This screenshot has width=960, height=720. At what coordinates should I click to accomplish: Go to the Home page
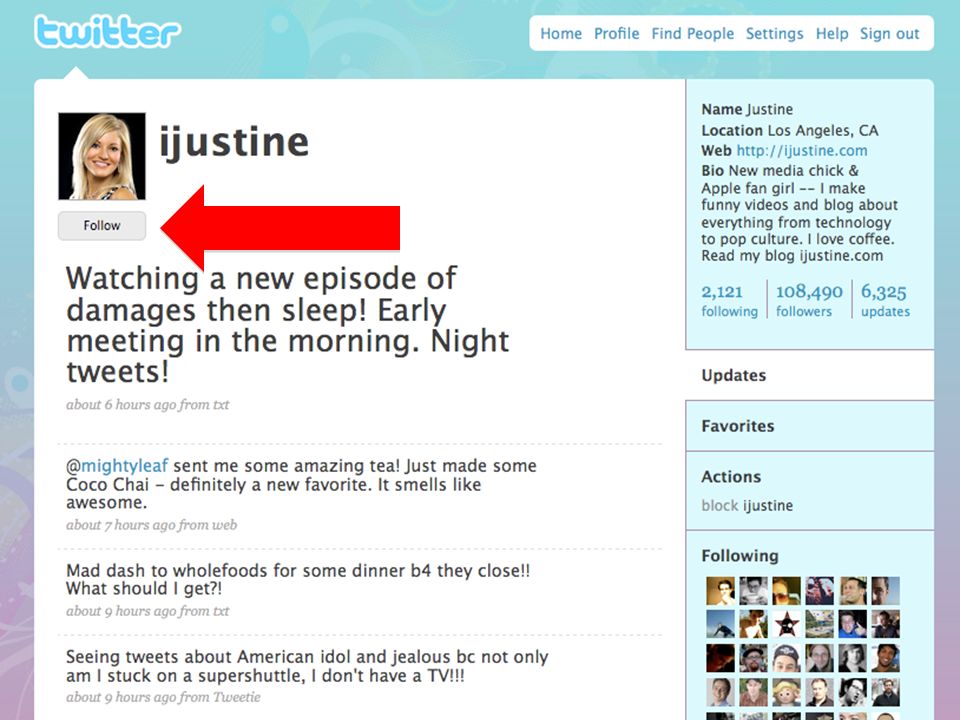point(561,34)
